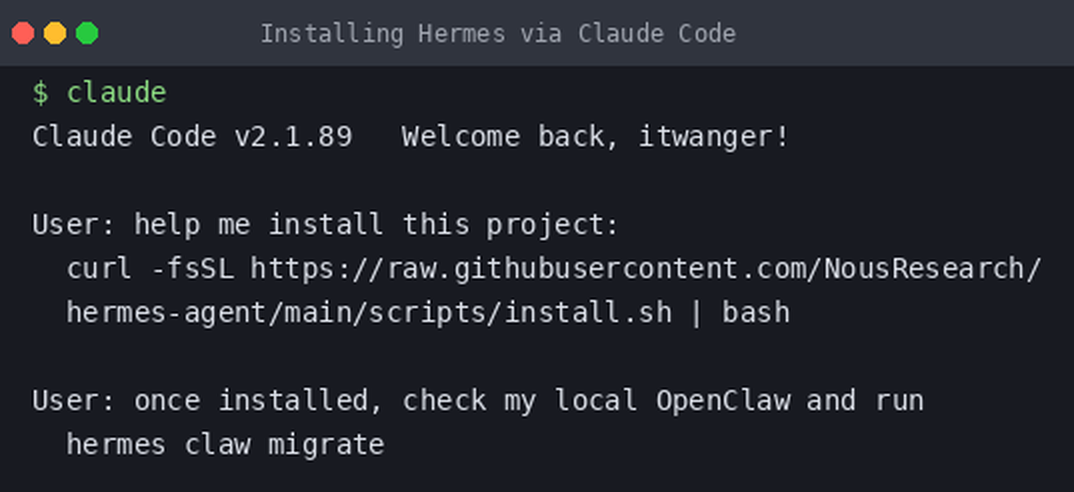Click the first 'User:' label
1074x492 pixels.
tap(74, 225)
